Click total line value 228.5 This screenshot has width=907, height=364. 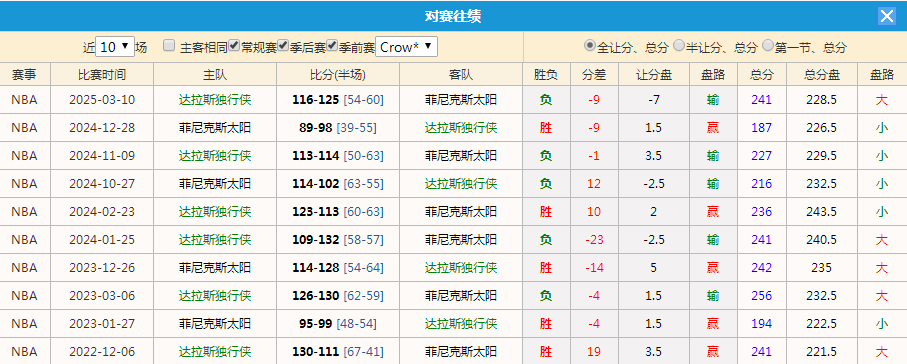tap(822, 100)
